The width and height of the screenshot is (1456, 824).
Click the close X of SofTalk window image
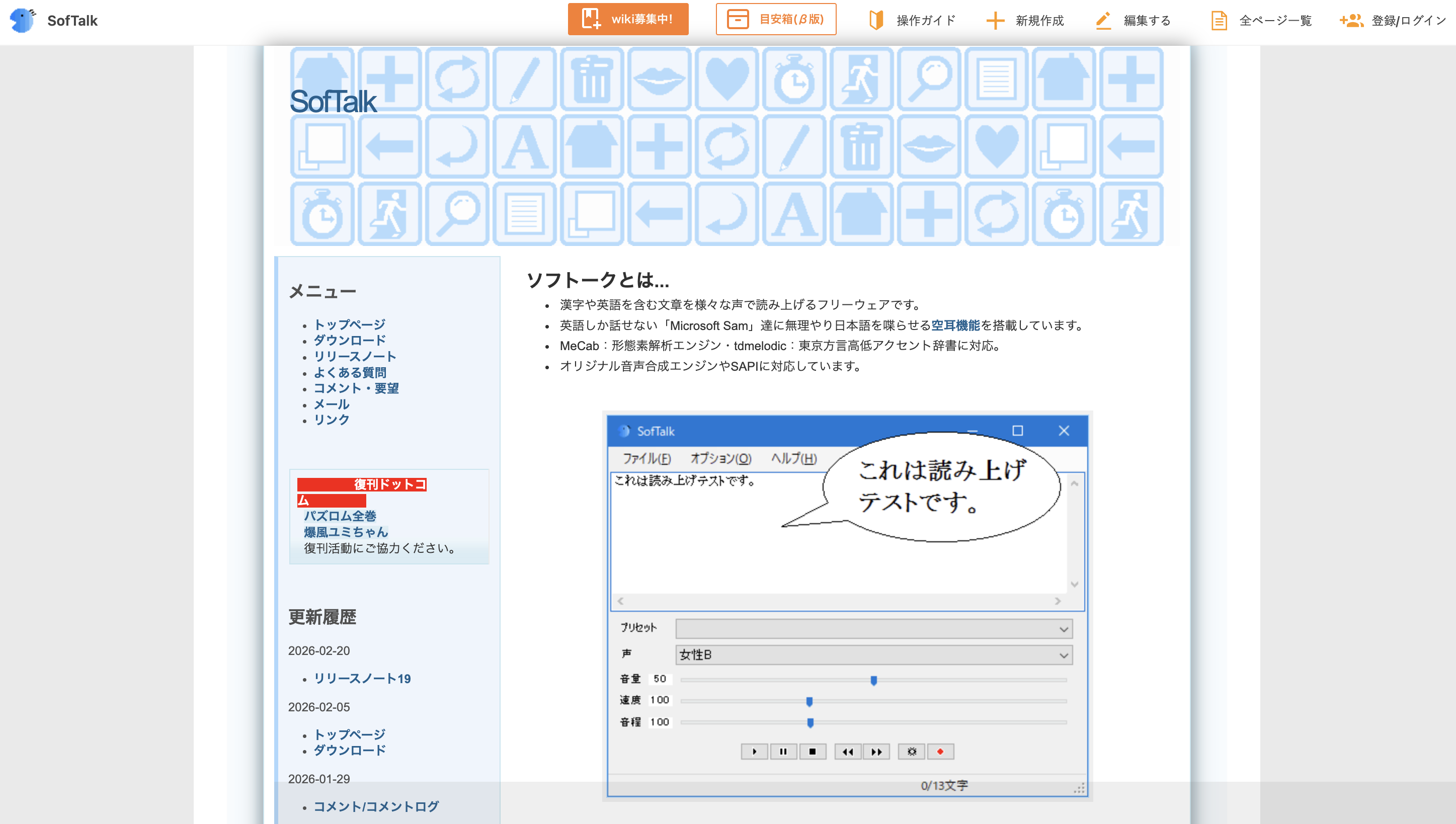point(1064,431)
